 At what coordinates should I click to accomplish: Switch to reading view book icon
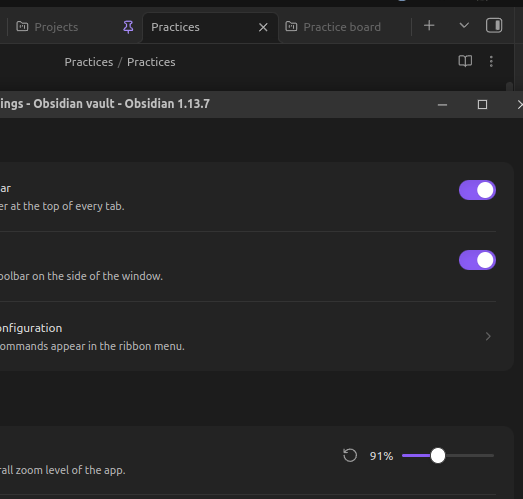coord(465,61)
